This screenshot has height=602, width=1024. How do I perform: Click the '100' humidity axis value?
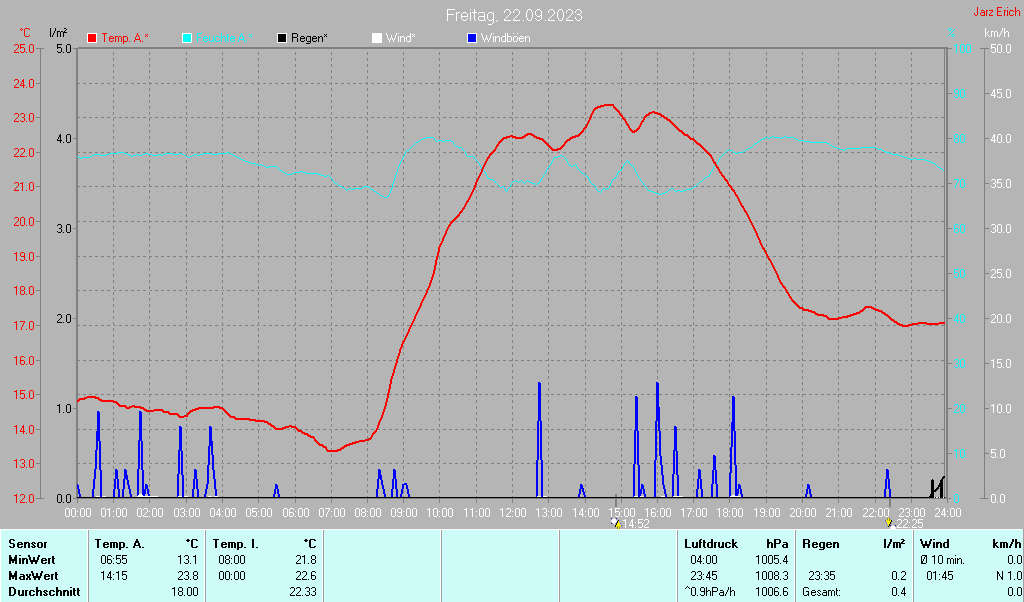click(963, 49)
